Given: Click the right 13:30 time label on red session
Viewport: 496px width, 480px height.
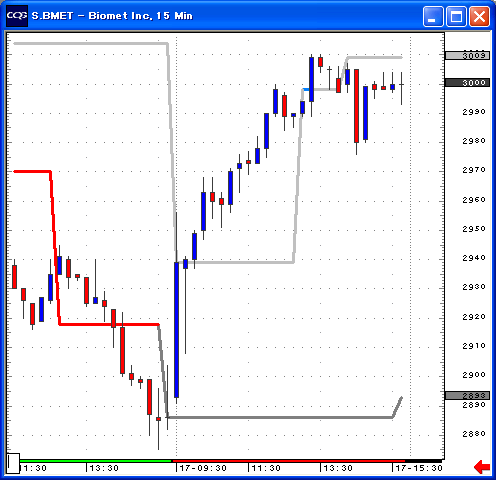Looking at the screenshot, I should pyautogui.click(x=338, y=468).
